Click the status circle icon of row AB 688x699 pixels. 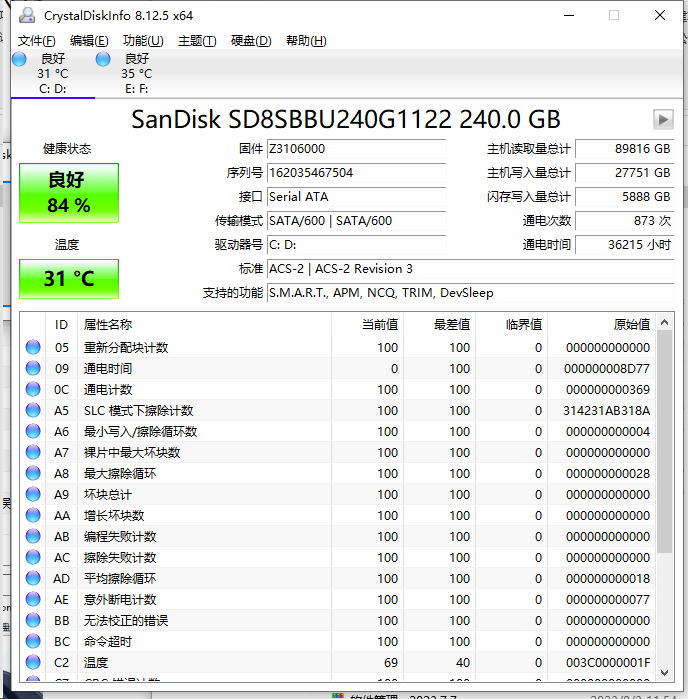coord(33,536)
